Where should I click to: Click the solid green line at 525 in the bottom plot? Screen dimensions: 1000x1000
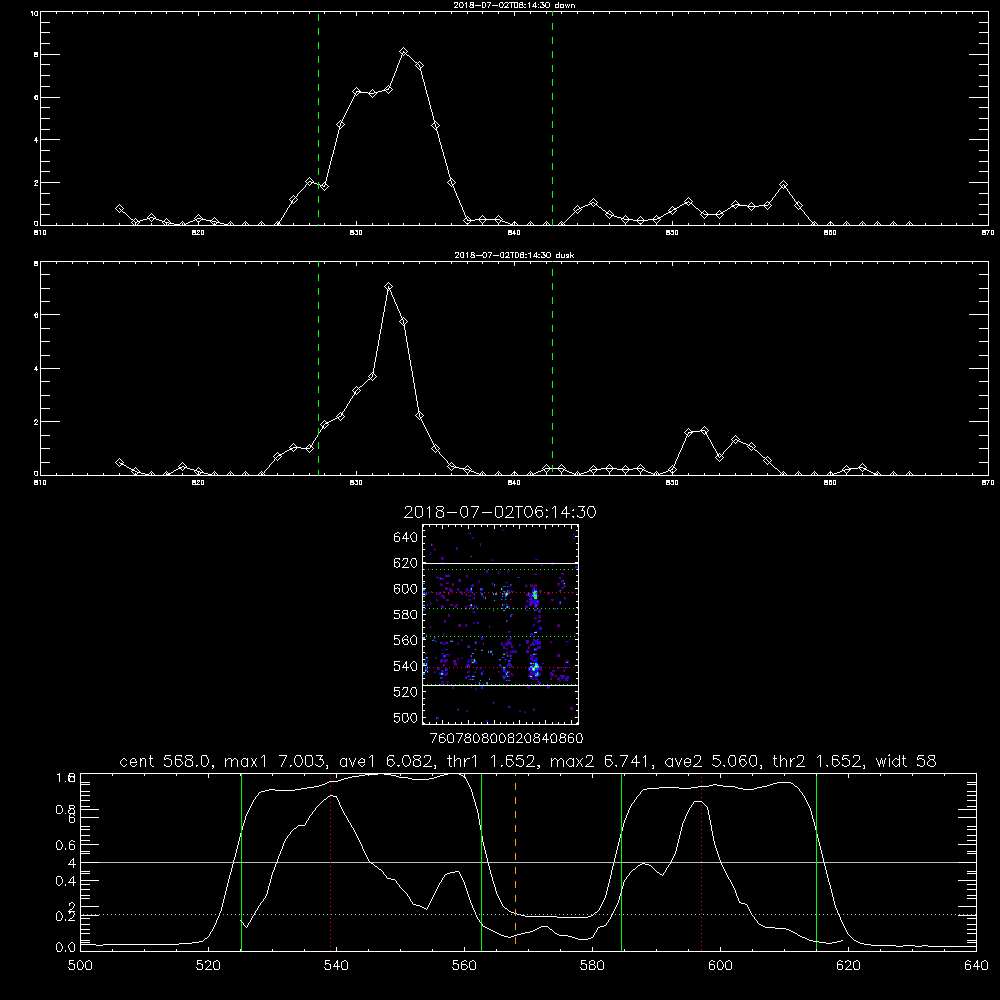[241, 862]
